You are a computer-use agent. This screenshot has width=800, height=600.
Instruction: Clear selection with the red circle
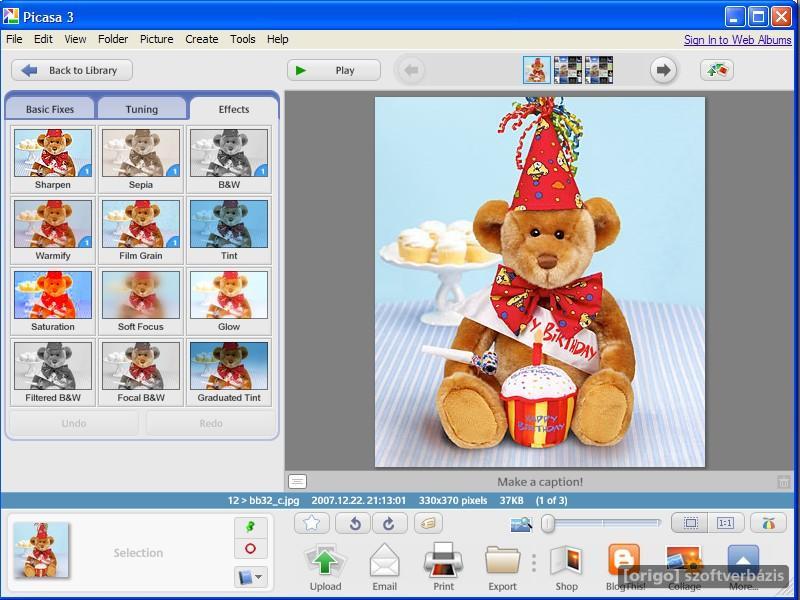(251, 549)
